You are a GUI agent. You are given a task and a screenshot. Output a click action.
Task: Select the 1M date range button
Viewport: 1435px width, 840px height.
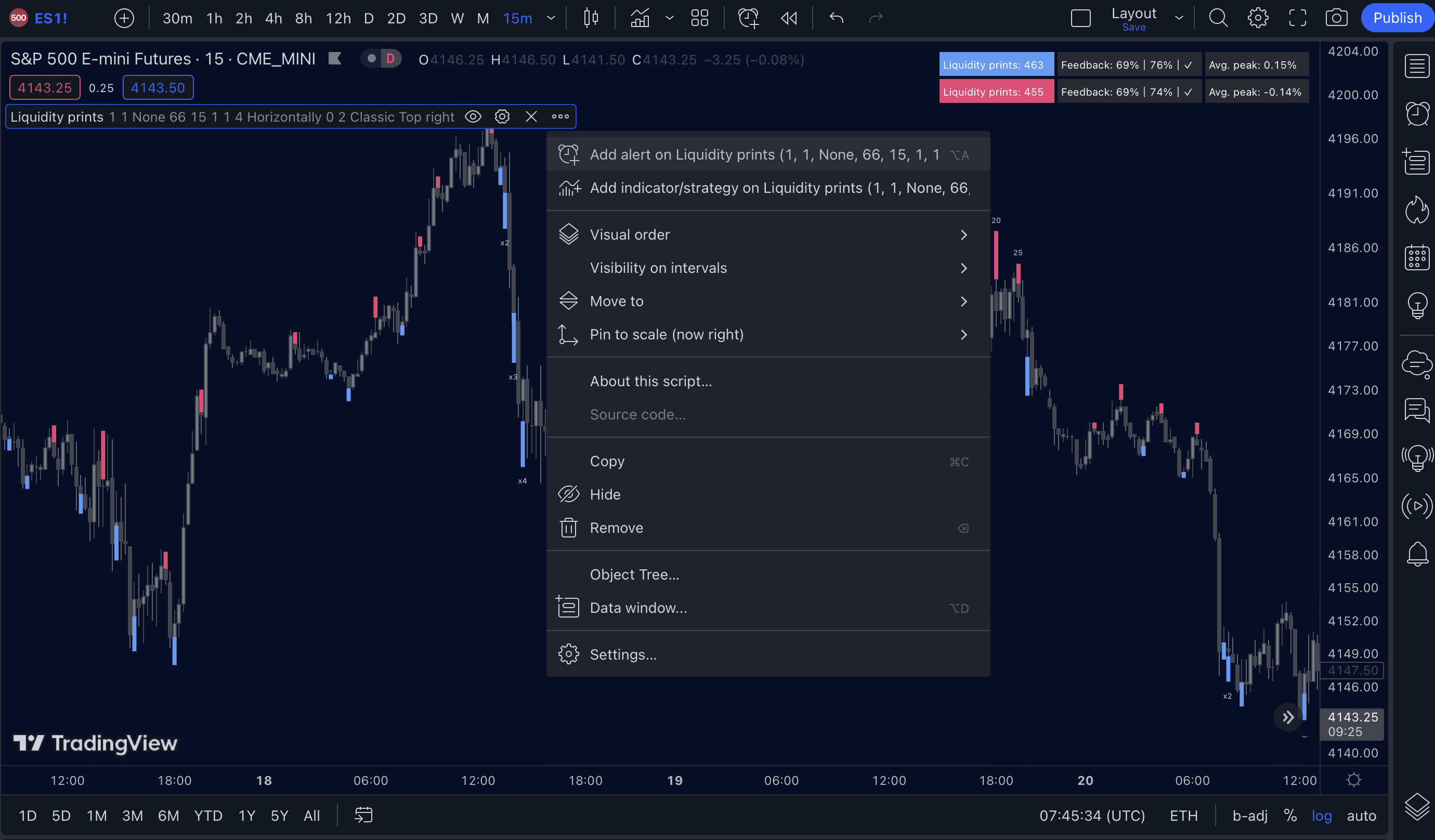coord(97,815)
